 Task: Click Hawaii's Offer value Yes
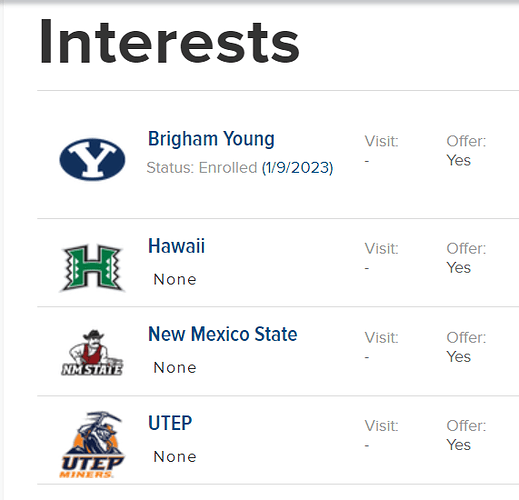(x=458, y=268)
